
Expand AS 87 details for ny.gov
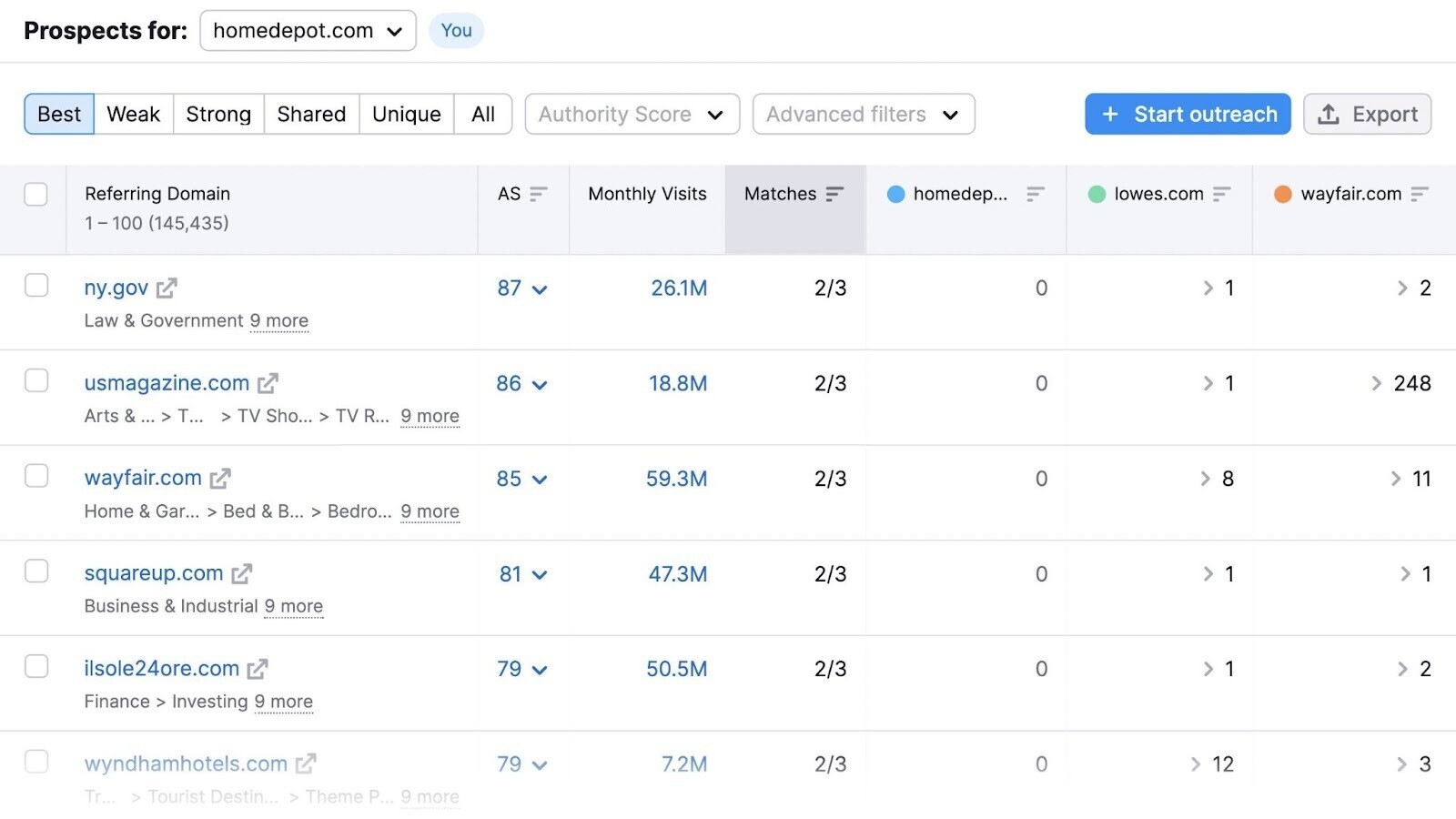tap(540, 290)
